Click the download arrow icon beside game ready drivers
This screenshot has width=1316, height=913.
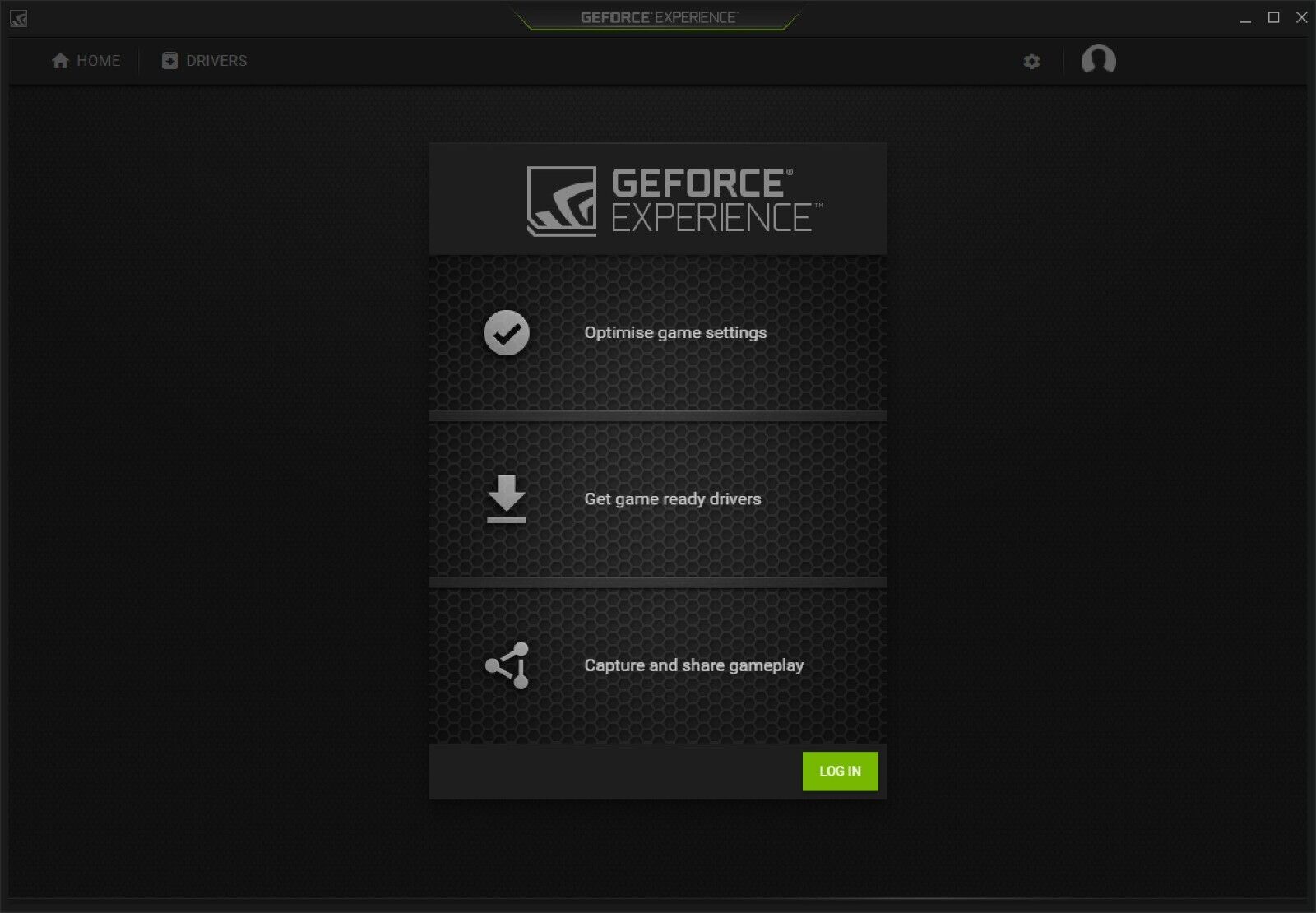pos(507,498)
